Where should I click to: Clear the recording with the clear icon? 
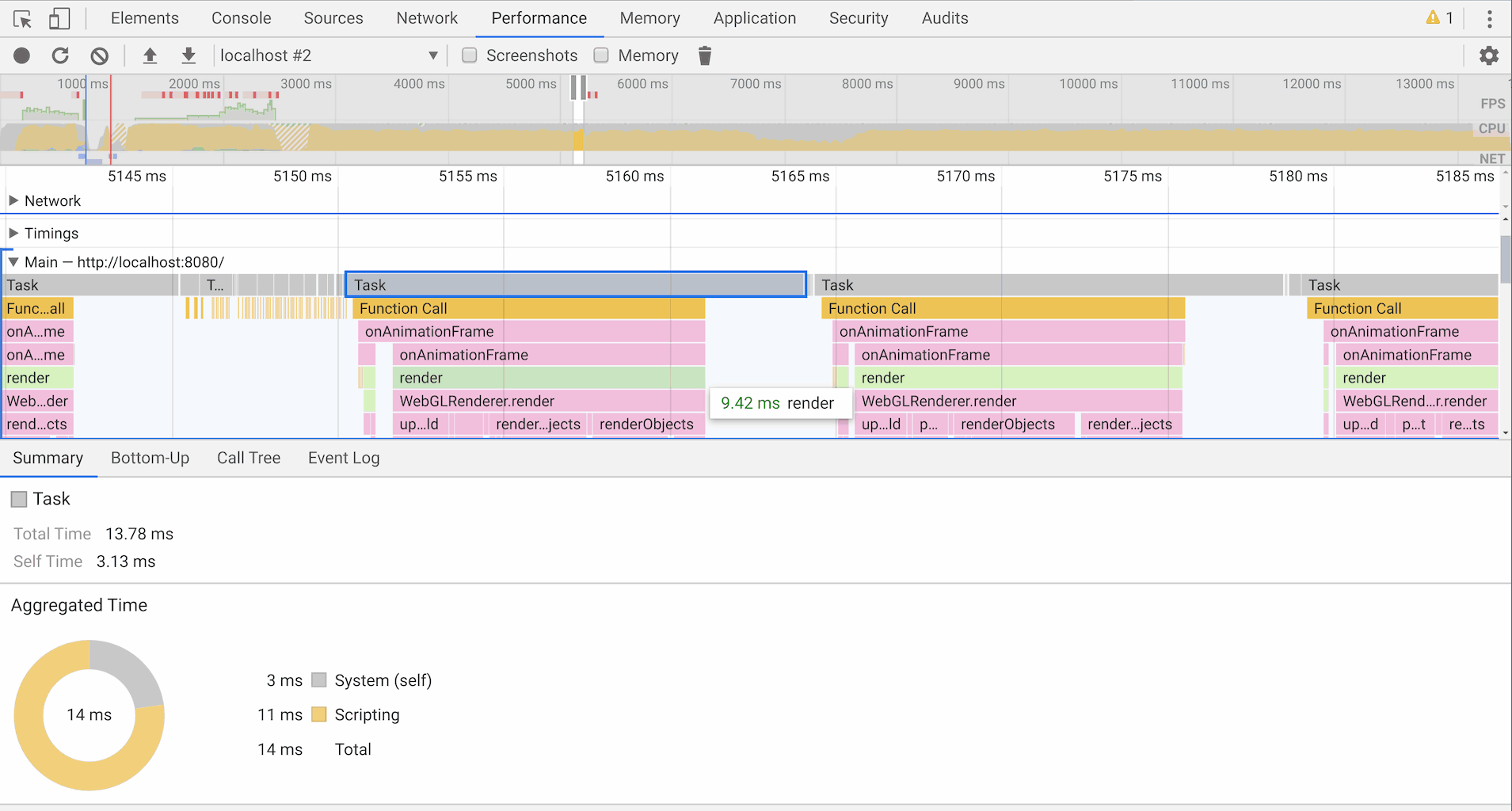click(99, 55)
